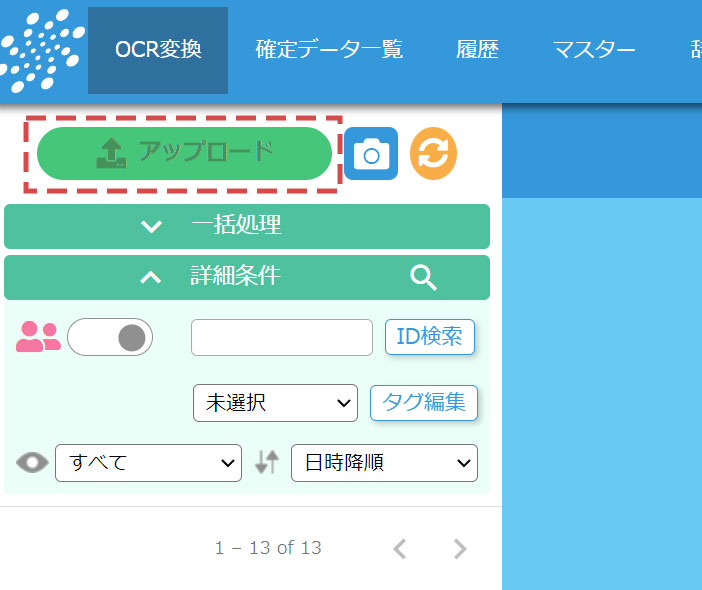The height and width of the screenshot is (590, 702).
Task: Collapse the 詳細条件 section
Action: pyautogui.click(x=150, y=277)
